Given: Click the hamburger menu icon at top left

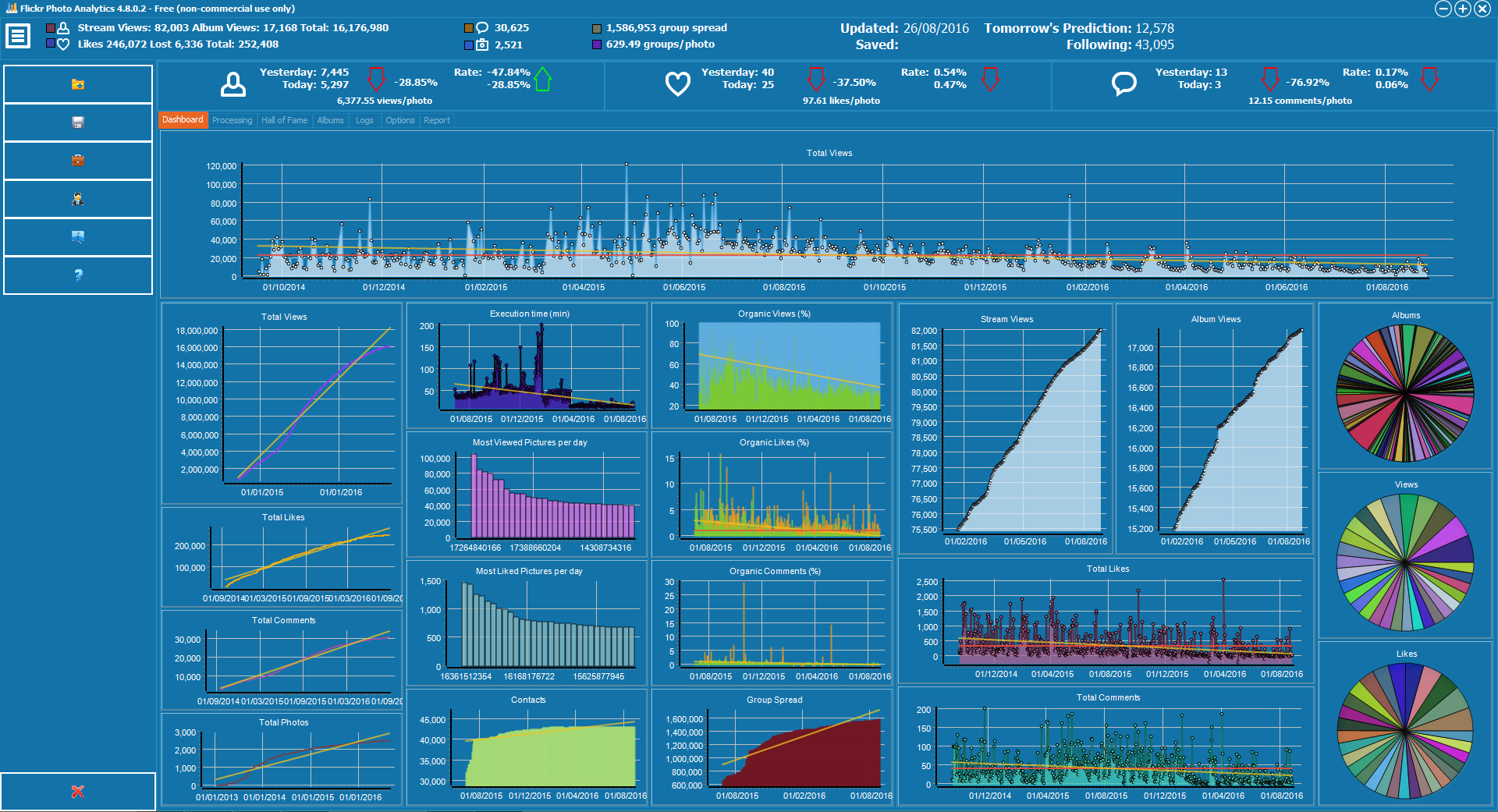Looking at the screenshot, I should pos(18,36).
